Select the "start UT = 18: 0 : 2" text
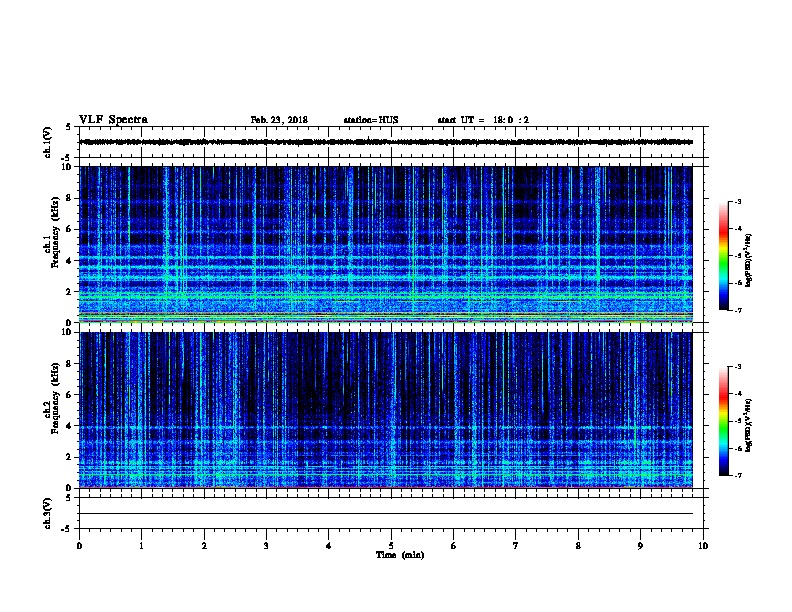This screenshot has height=612, width=792. pyautogui.click(x=483, y=120)
